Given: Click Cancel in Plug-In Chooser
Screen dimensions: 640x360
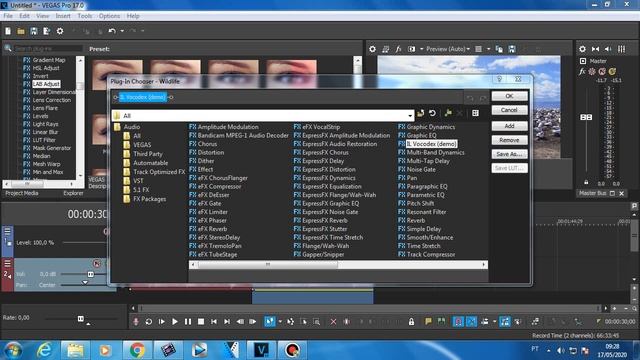Looking at the screenshot, I should [x=509, y=110].
